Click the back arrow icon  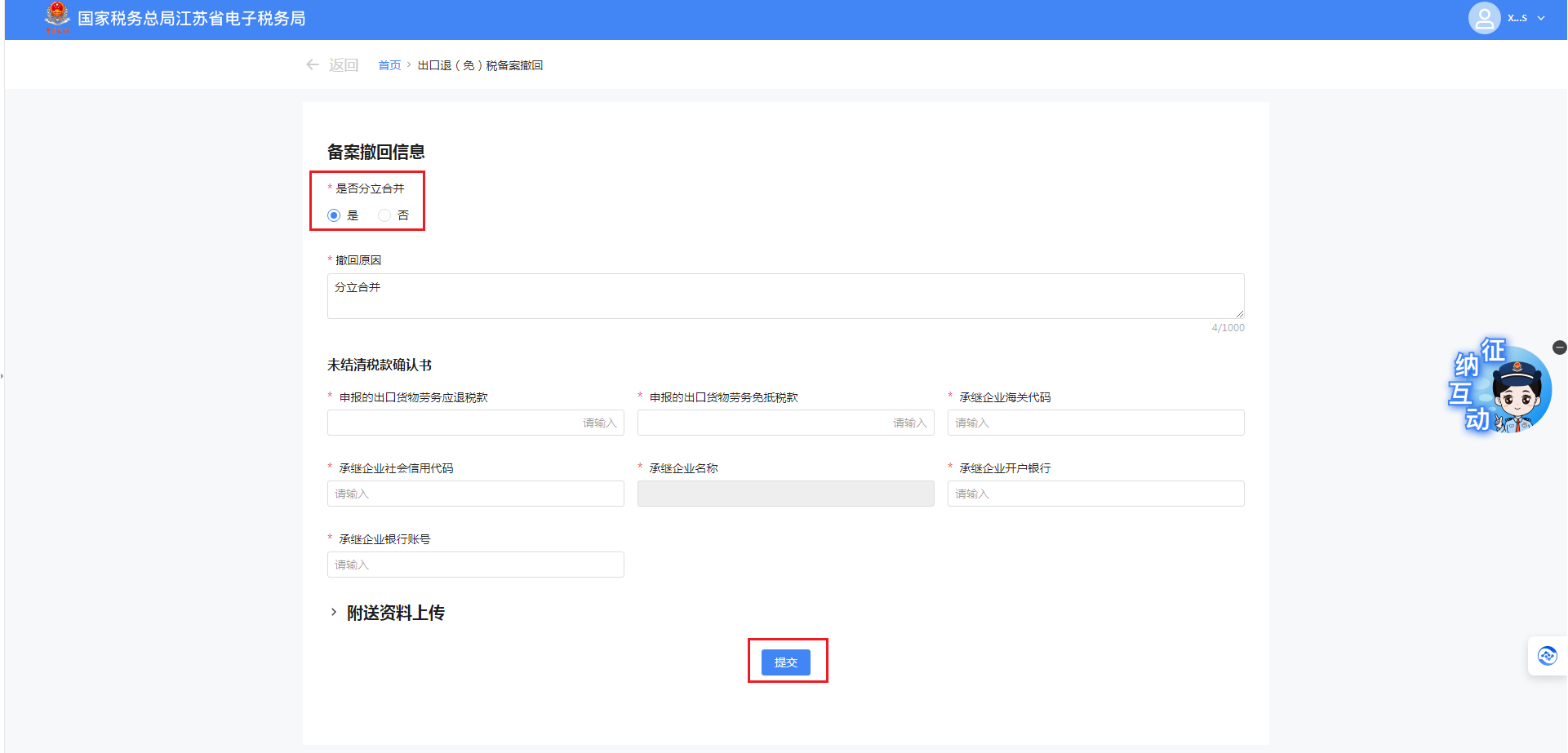coord(313,64)
